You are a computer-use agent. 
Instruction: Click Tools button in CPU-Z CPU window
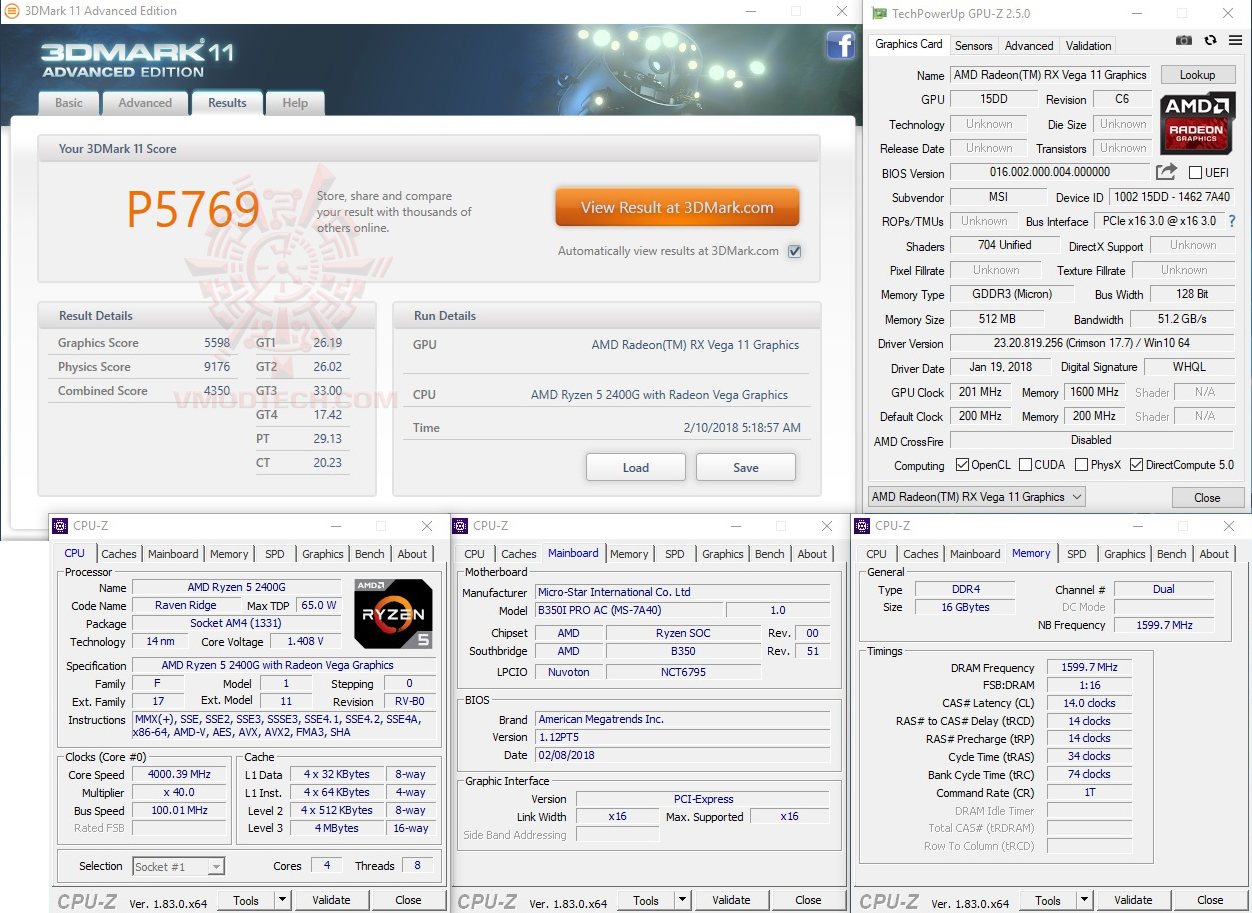246,900
